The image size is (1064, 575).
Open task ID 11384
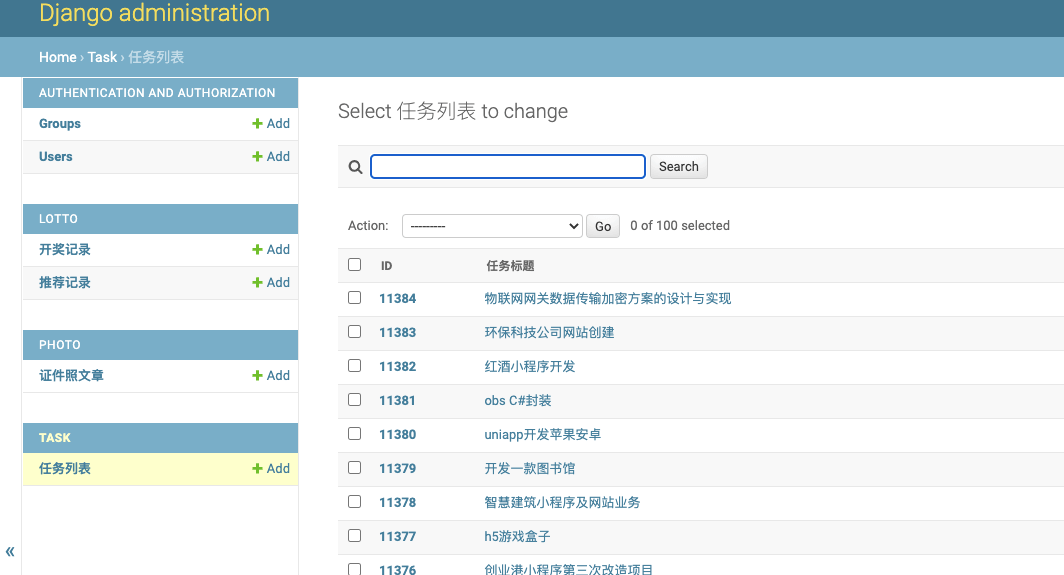point(398,299)
